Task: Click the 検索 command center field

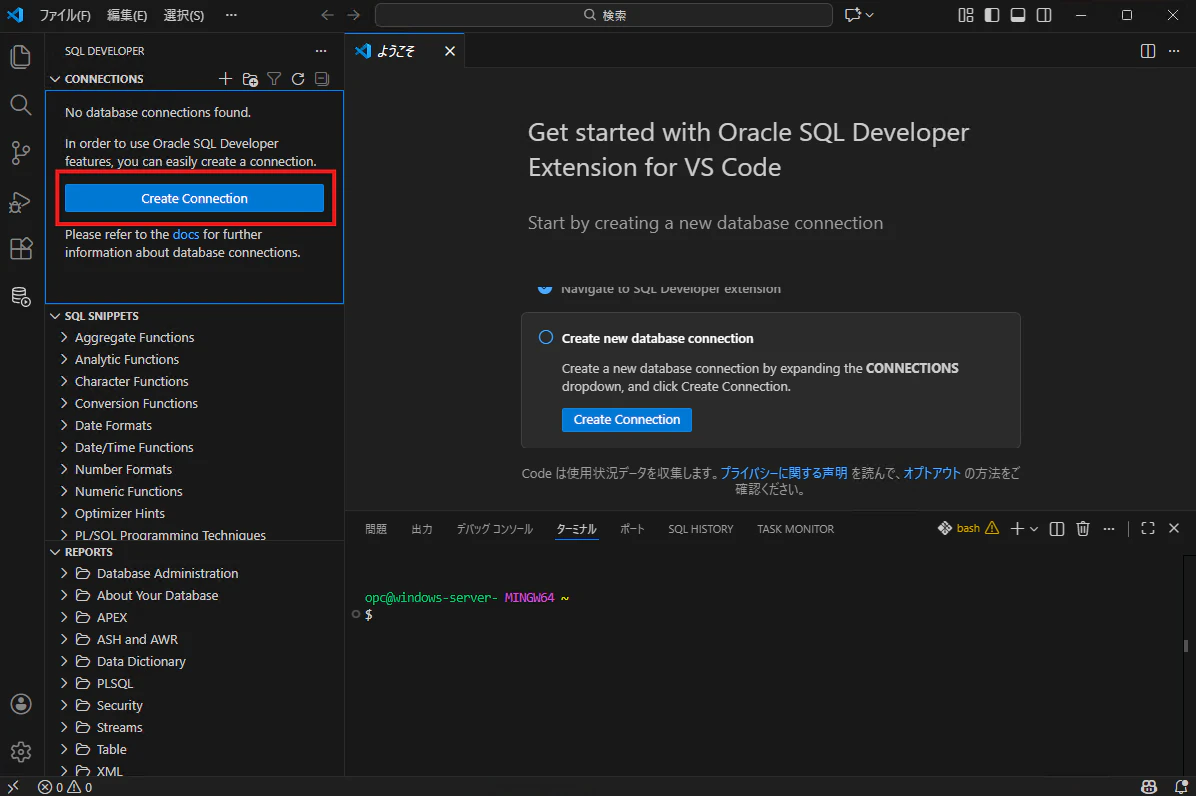Action: [603, 15]
